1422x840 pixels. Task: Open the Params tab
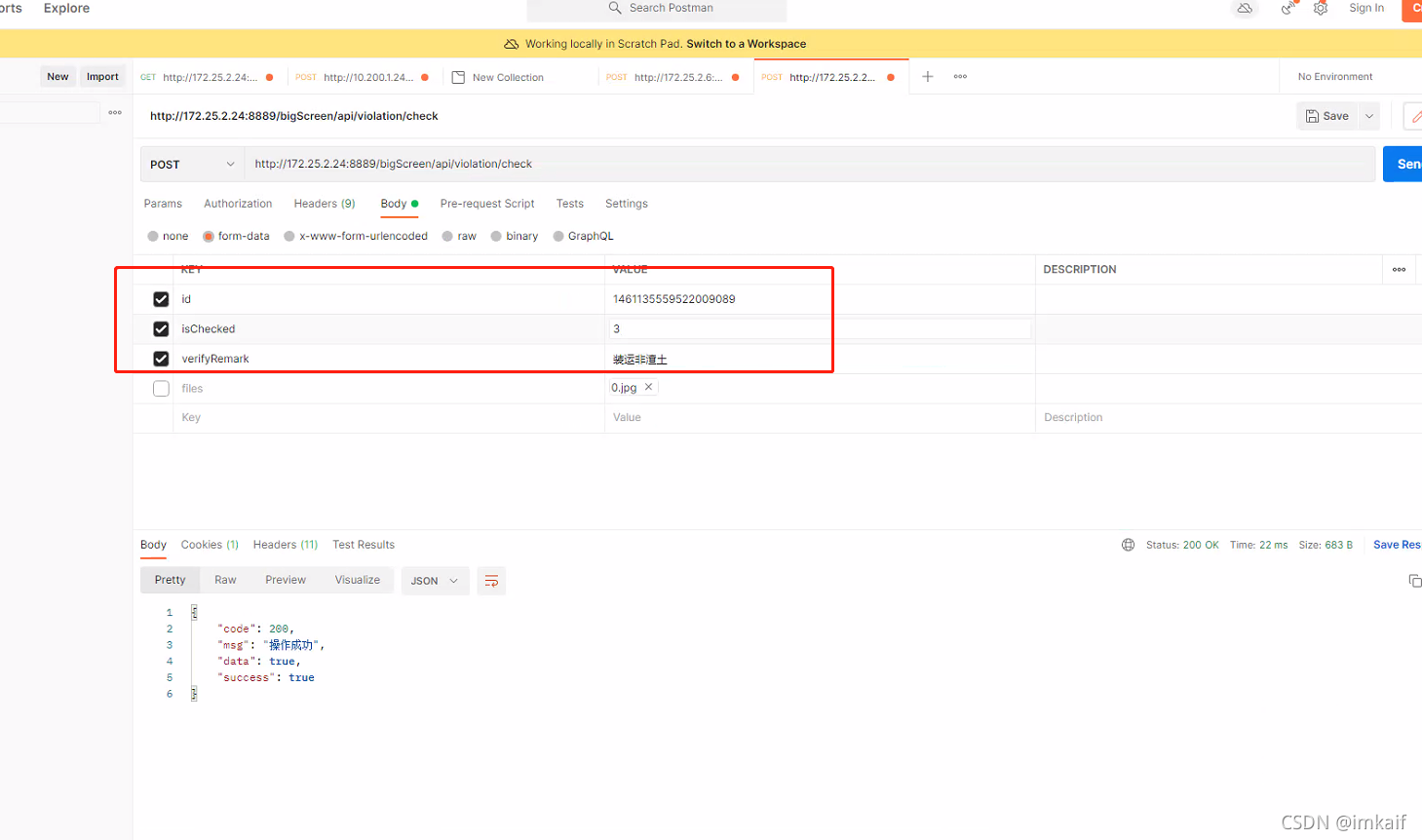click(x=163, y=204)
